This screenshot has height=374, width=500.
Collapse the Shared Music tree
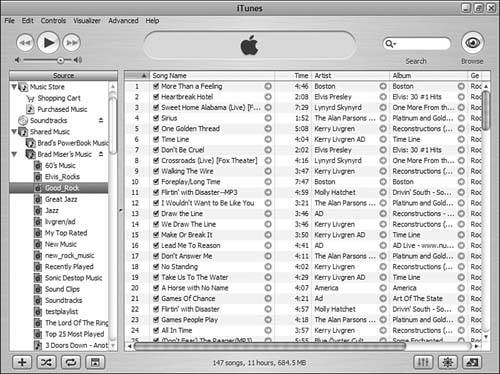[x=14, y=132]
